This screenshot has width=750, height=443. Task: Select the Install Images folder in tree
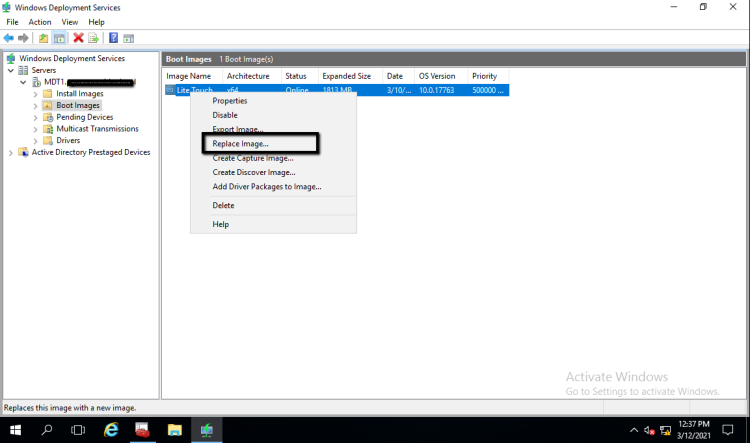(x=79, y=94)
